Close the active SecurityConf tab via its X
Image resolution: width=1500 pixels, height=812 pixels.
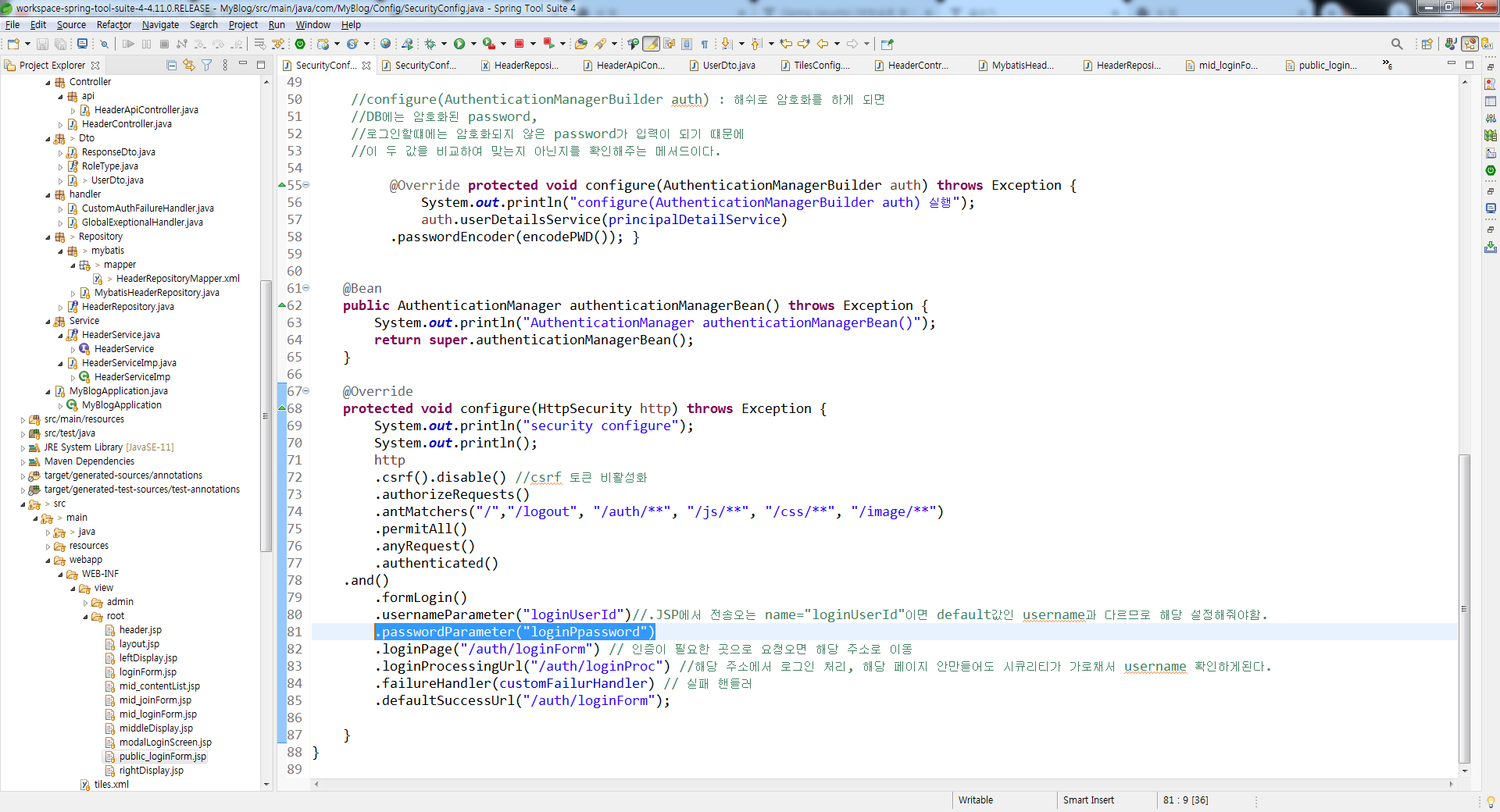pos(366,66)
